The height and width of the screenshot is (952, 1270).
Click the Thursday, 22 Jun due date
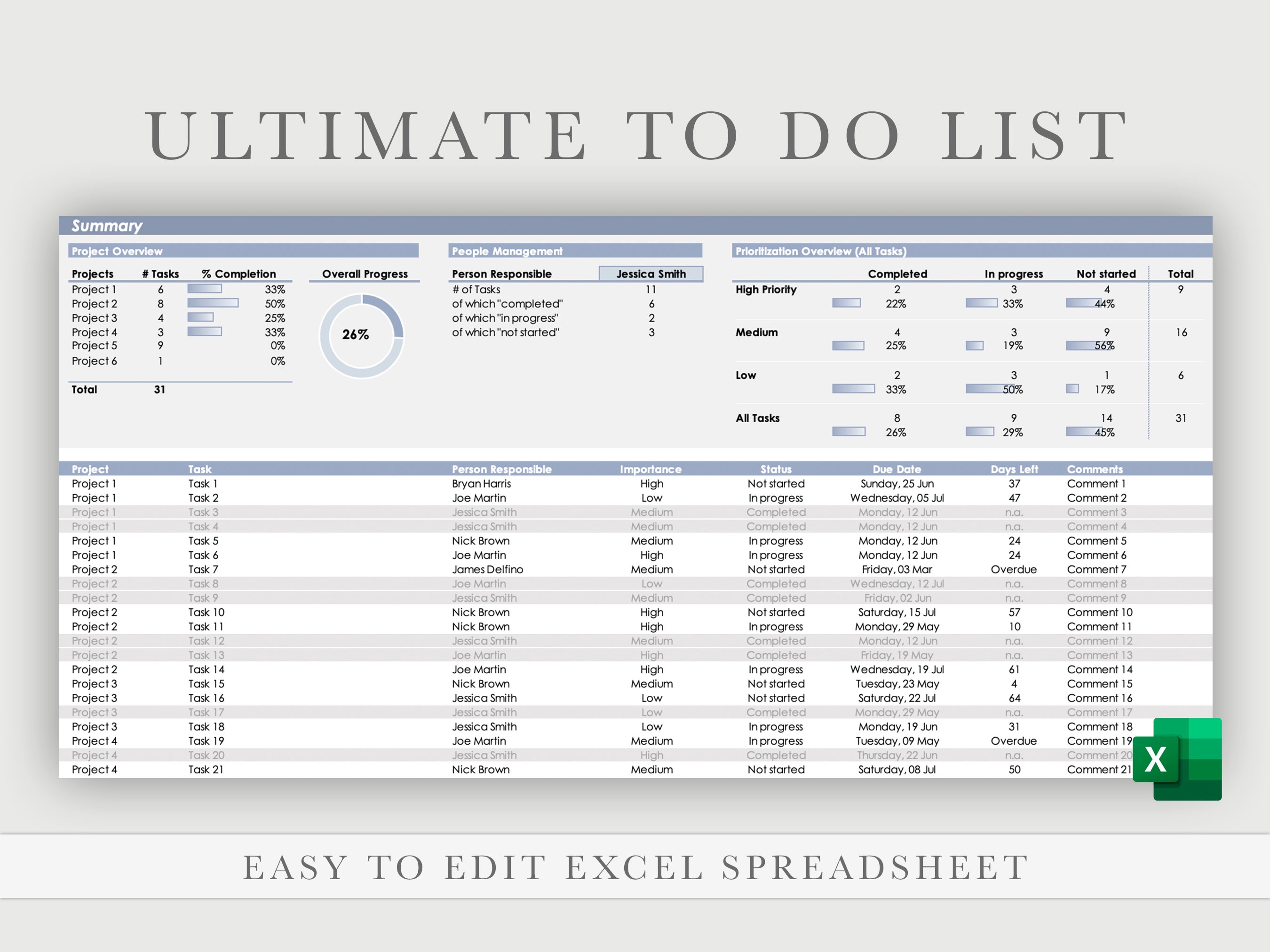pos(897,755)
